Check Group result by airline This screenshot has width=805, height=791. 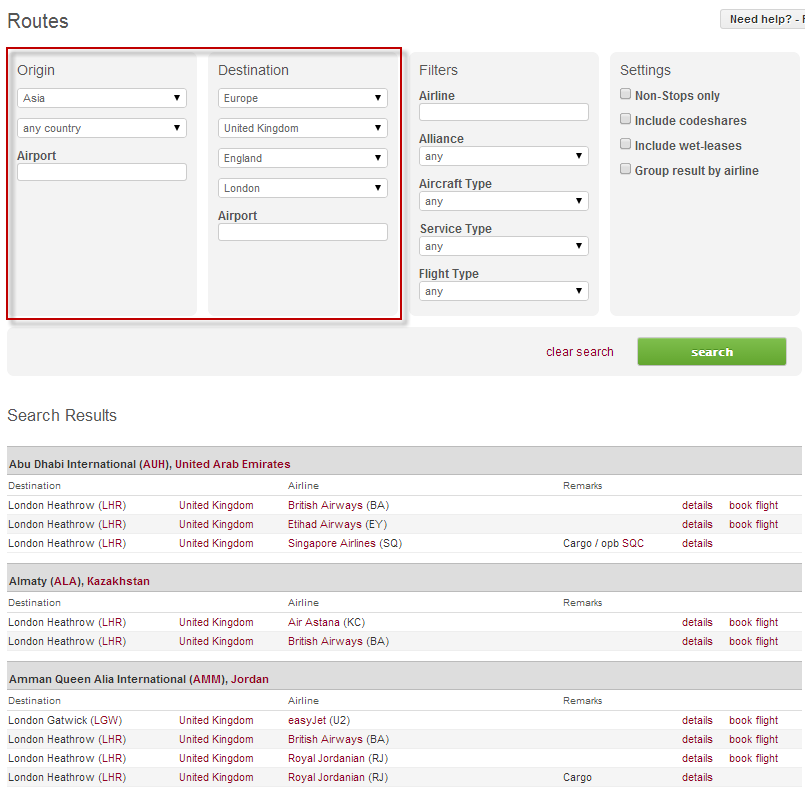click(x=626, y=170)
